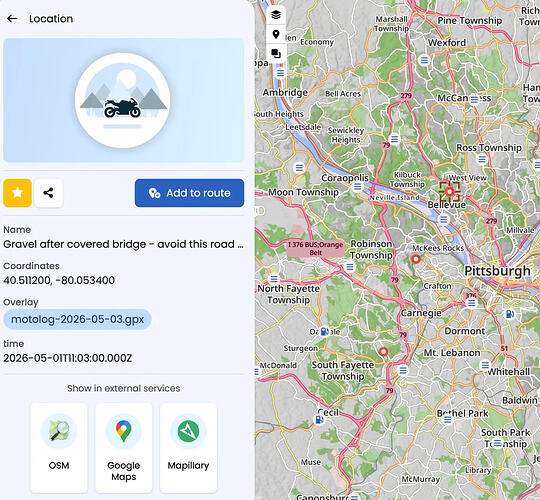This screenshot has width=540, height=500.
Task: Toggle the yellow favorite star
Action: click(x=18, y=193)
